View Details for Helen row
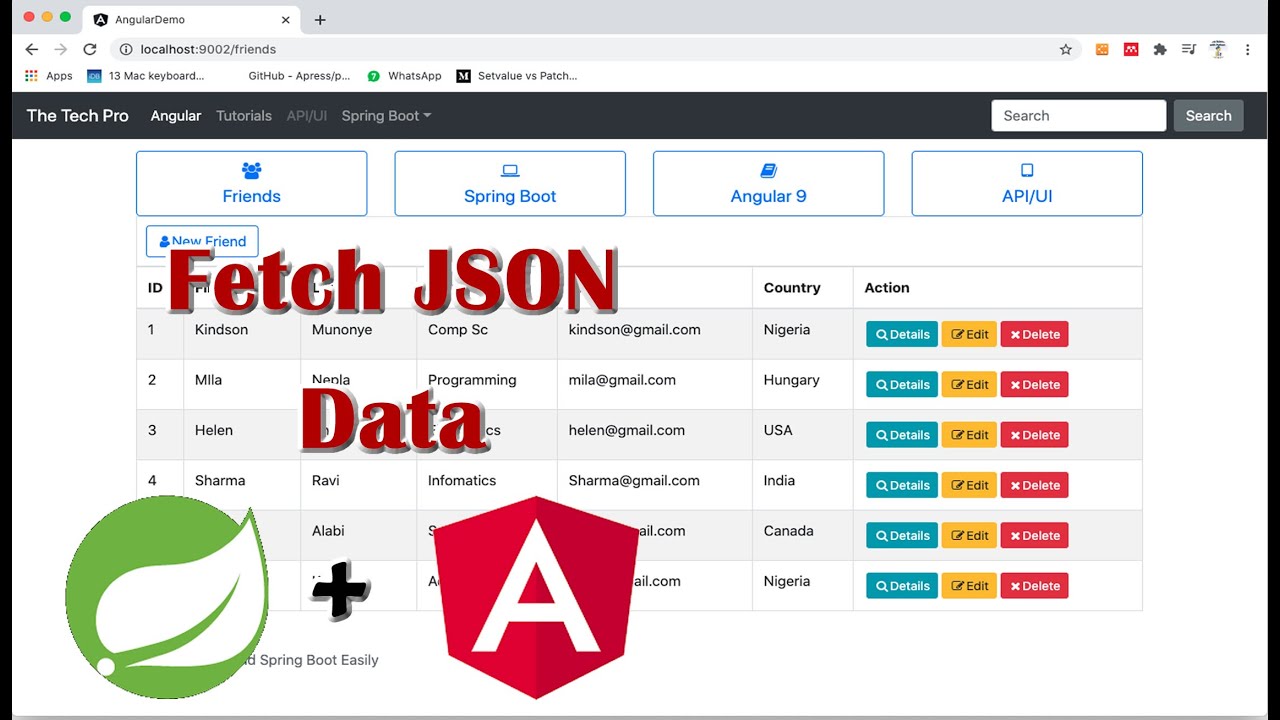 (902, 435)
